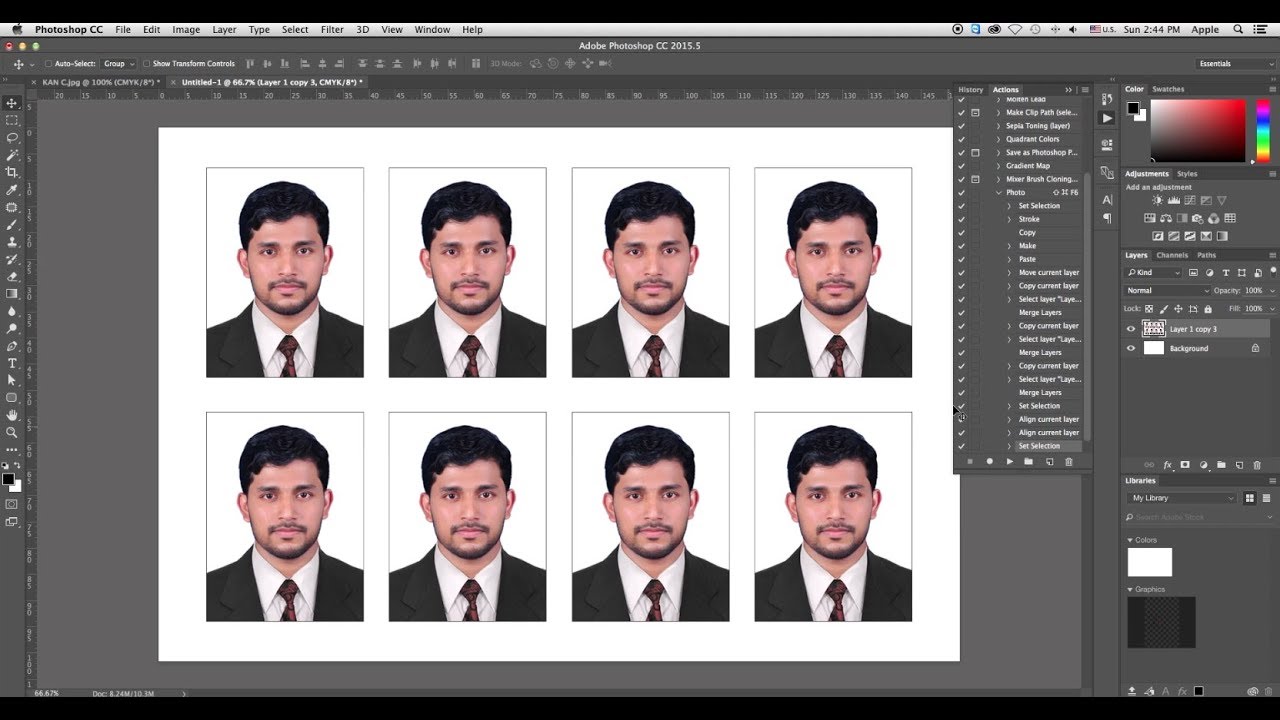Toggle checkmark for the Stroke action step
This screenshot has width=1280, height=720.
961,219
